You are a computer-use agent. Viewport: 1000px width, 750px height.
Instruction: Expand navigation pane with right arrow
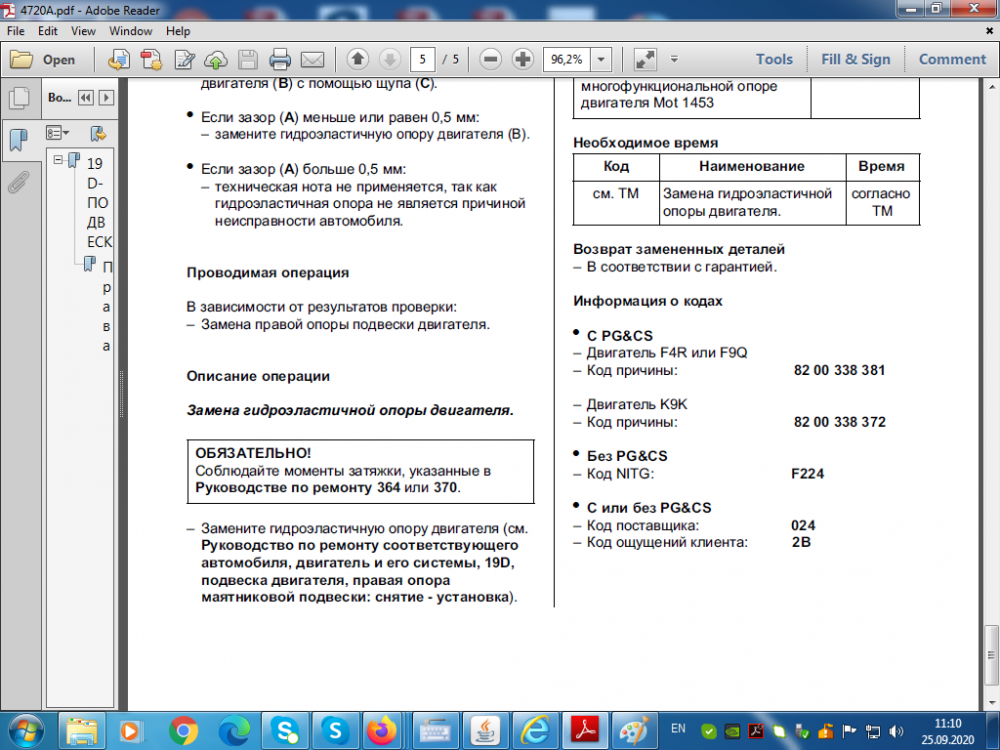pos(107,98)
